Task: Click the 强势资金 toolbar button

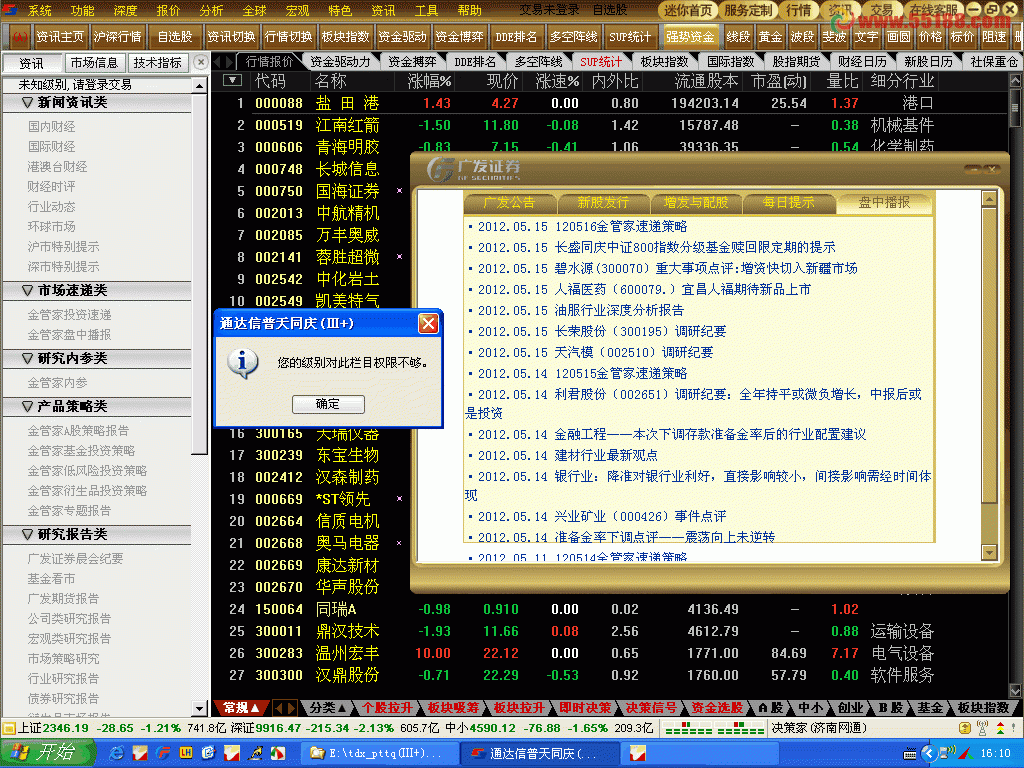Action: (690, 37)
